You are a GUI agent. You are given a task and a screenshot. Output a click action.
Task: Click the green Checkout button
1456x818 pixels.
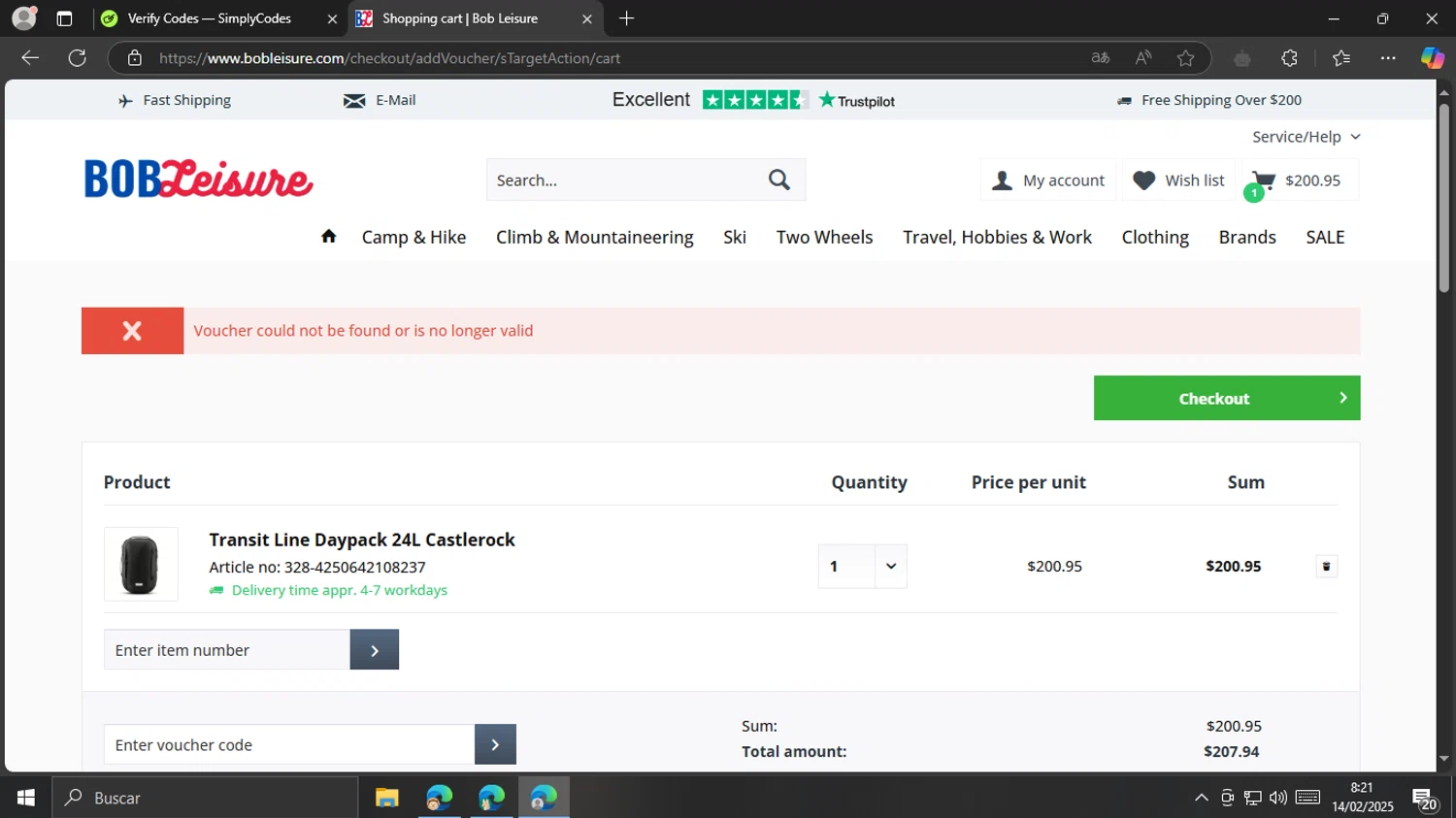(1227, 398)
